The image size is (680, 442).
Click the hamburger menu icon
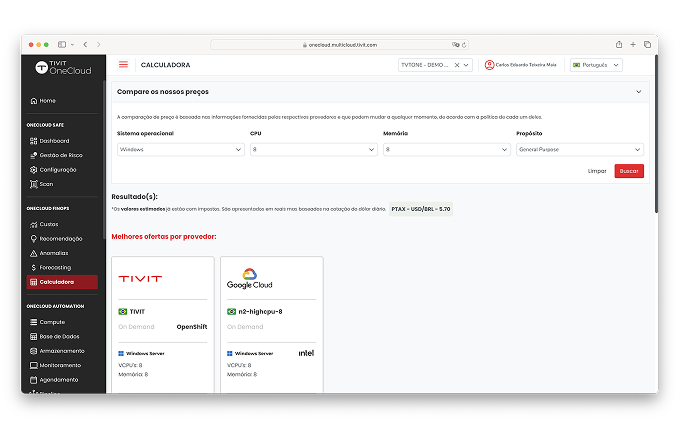click(123, 65)
